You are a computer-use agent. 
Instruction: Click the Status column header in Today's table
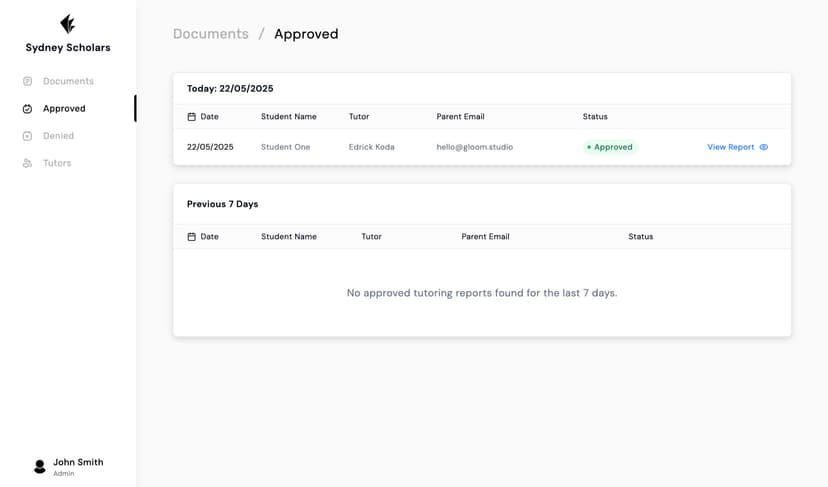pos(595,117)
